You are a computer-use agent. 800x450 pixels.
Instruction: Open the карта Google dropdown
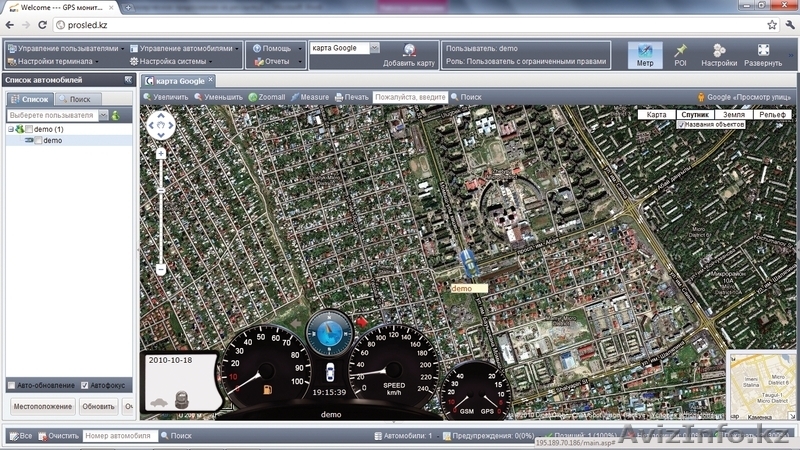pos(374,48)
